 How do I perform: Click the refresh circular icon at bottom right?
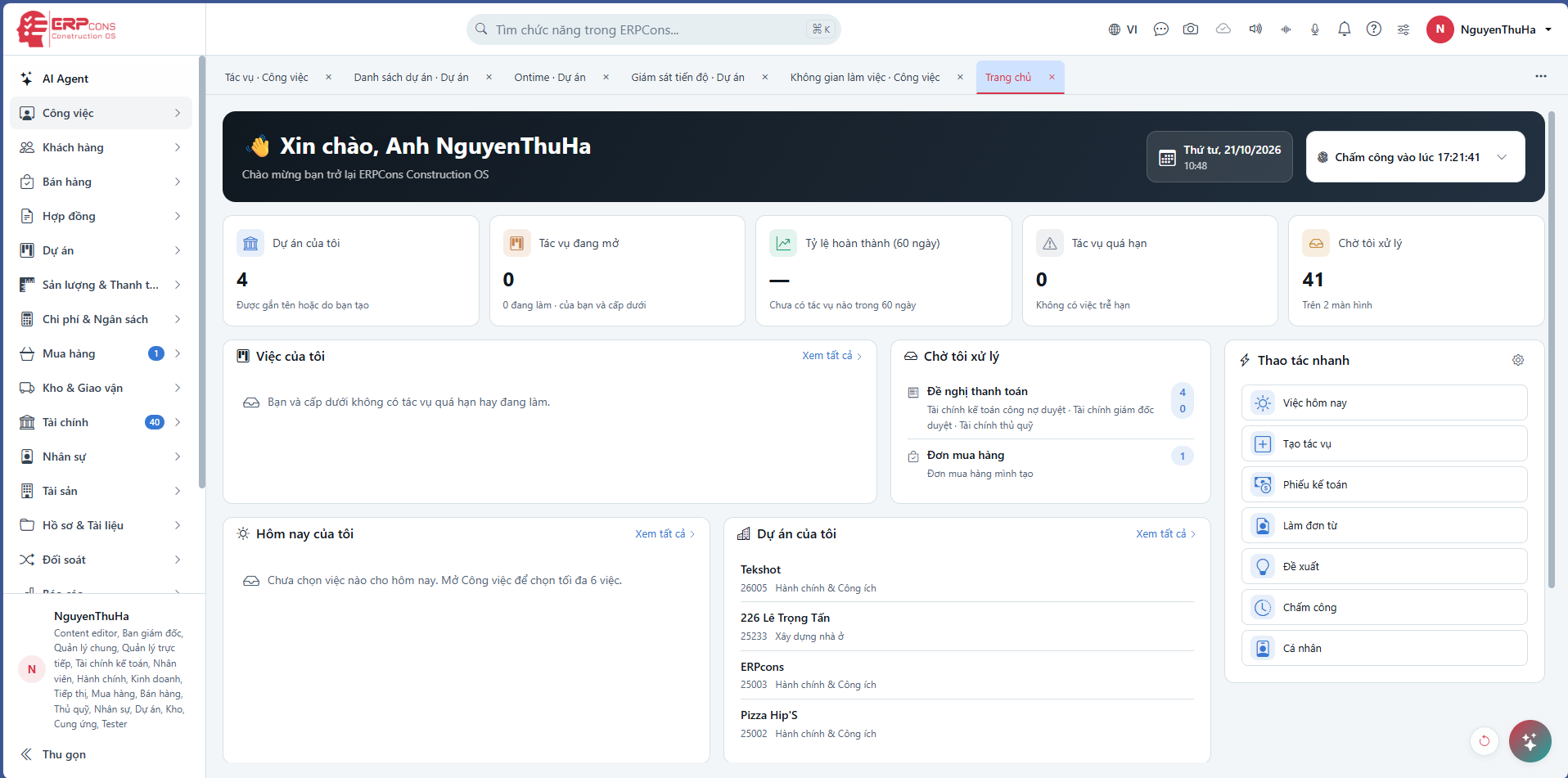(1485, 741)
